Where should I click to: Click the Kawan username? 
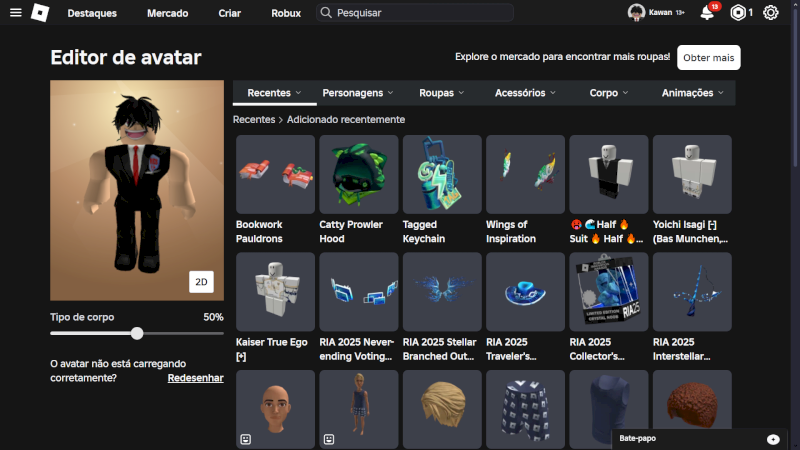tap(660, 13)
